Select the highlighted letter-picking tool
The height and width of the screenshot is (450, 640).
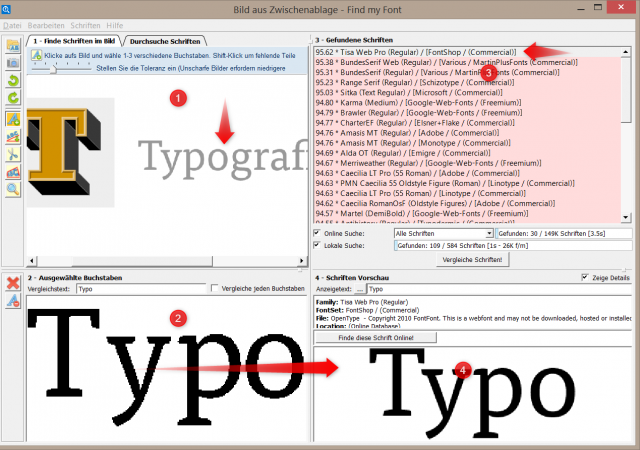pos(13,119)
